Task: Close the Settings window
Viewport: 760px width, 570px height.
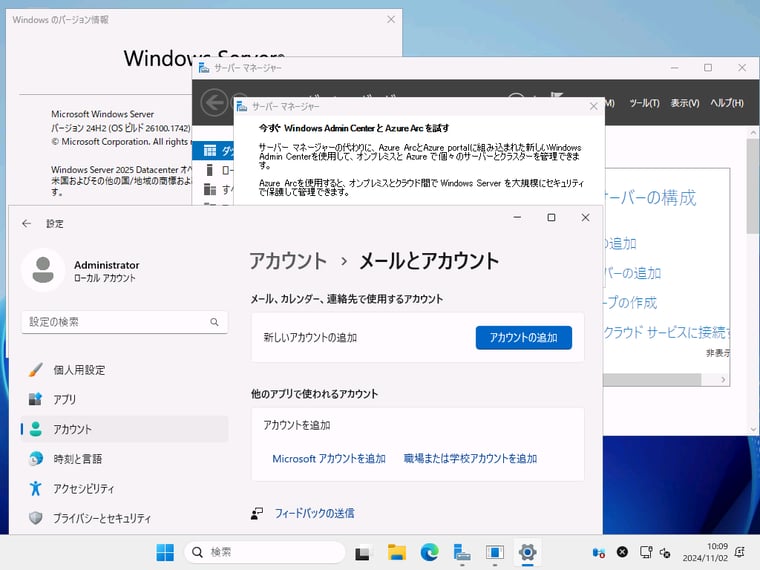Action: 586,218
